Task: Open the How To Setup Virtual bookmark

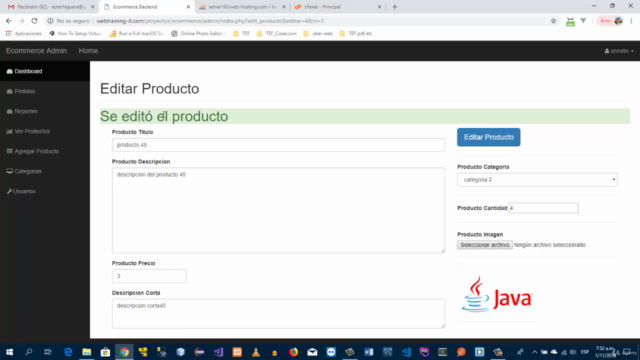Action: [75, 33]
